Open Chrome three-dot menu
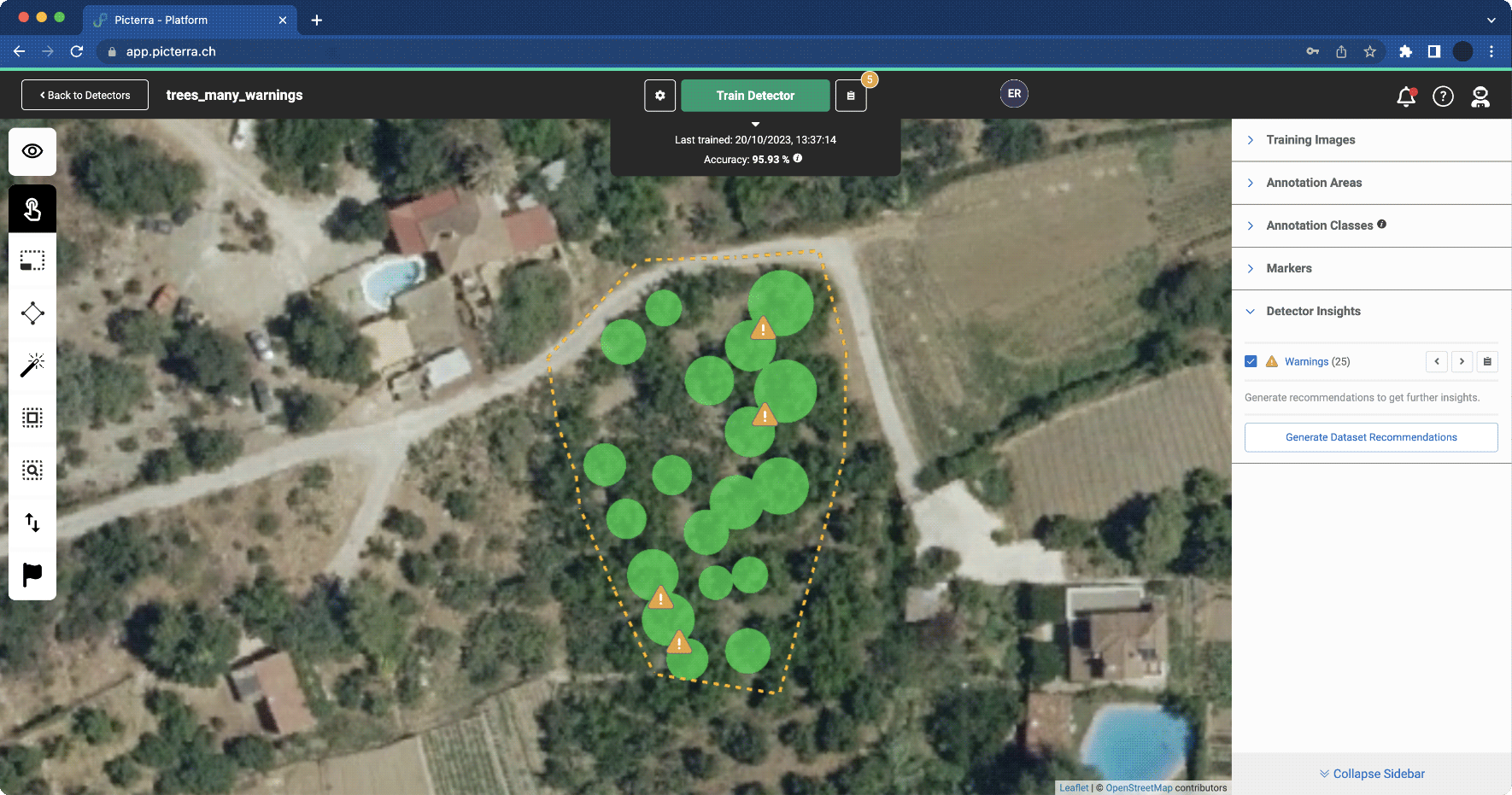1512x795 pixels. (x=1491, y=51)
